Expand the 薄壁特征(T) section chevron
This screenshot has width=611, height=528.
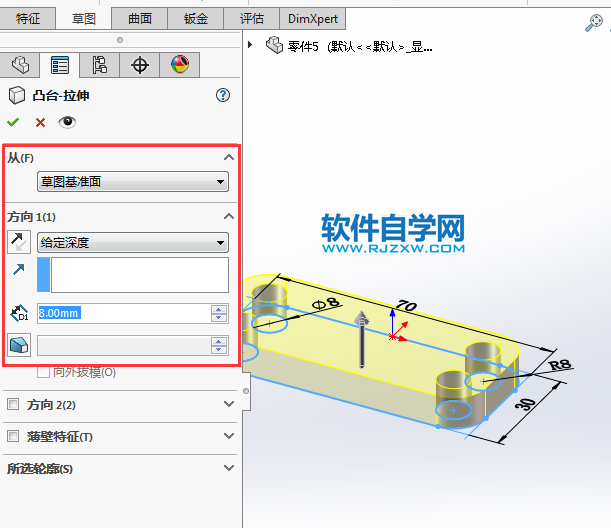point(229,436)
